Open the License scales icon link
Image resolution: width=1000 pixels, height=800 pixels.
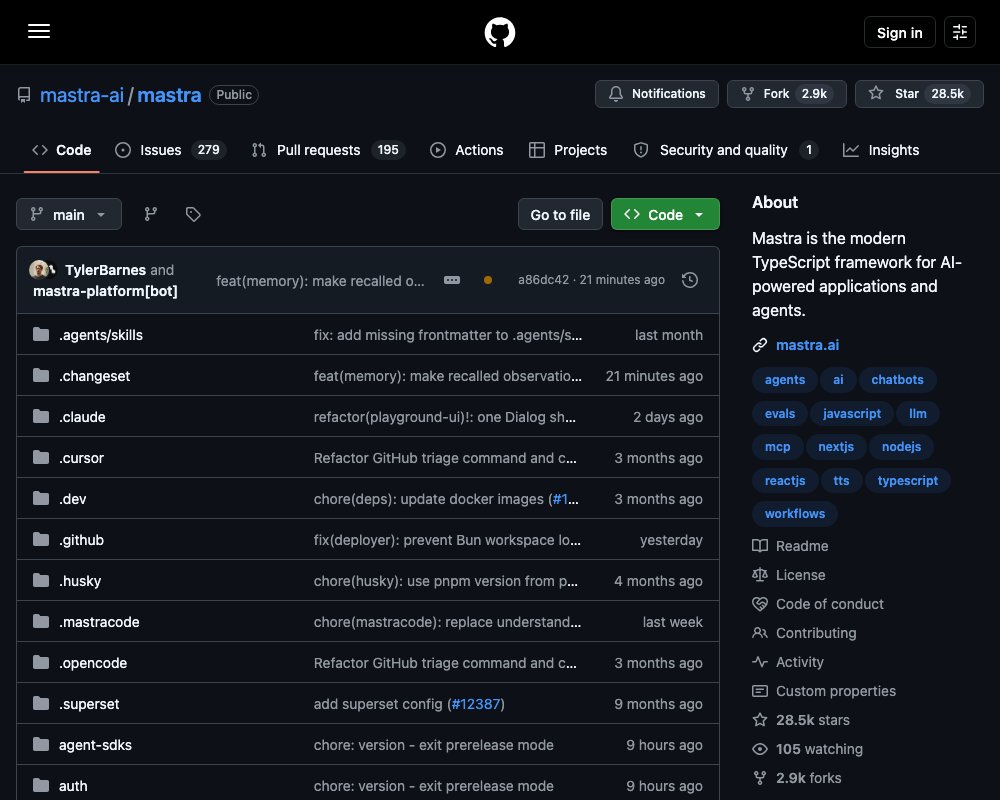(789, 575)
